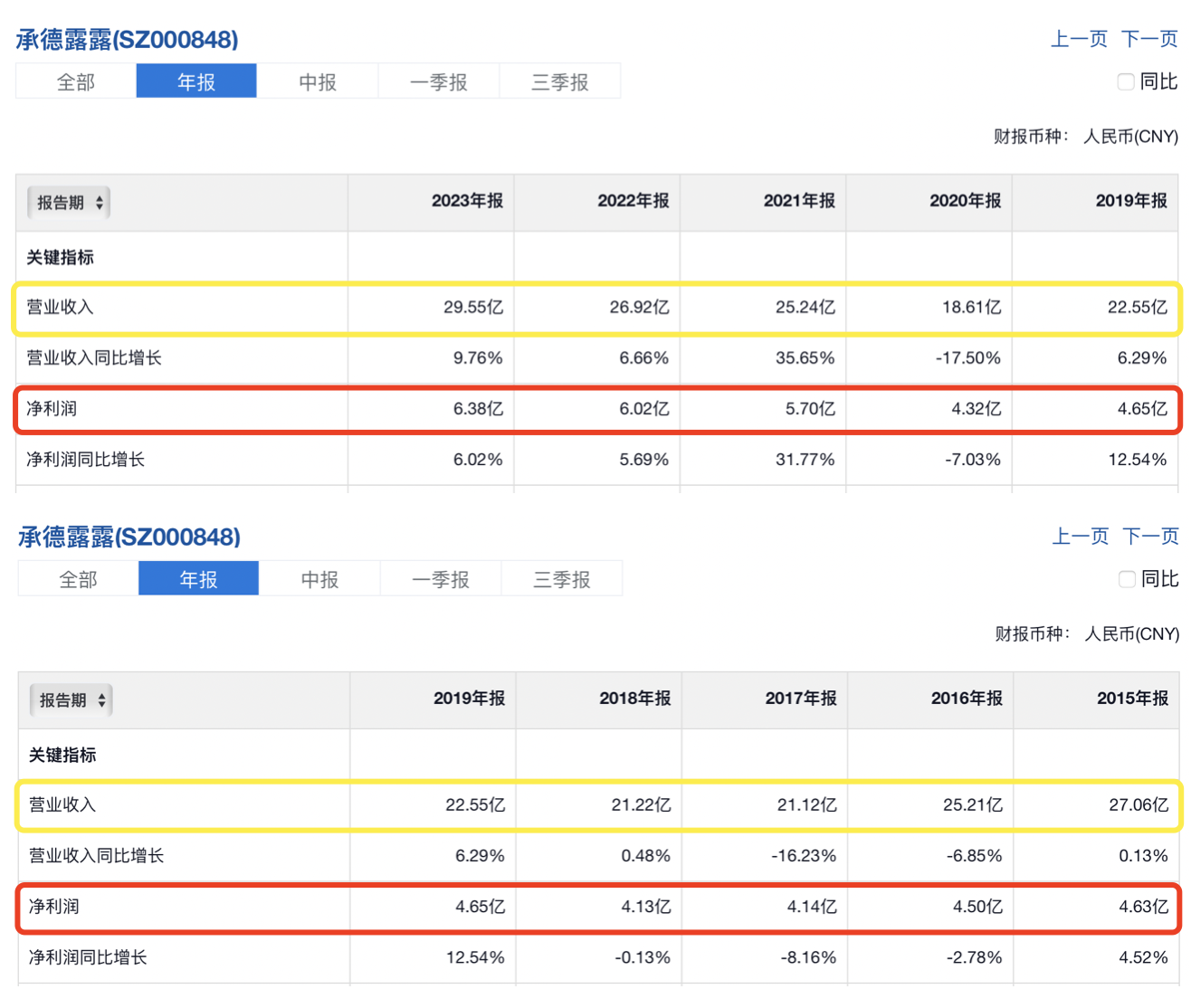The height and width of the screenshot is (1008, 1191).
Task: Go to 上一页 in top panel
Action: click(1079, 39)
